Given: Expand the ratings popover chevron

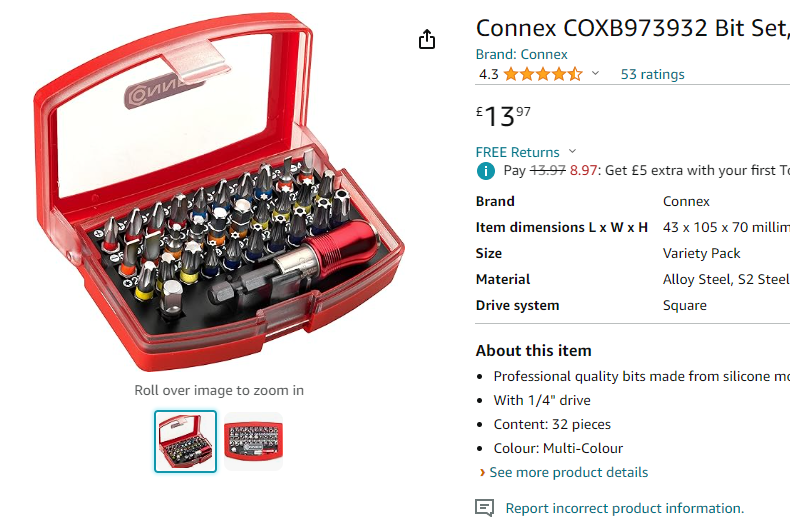Looking at the screenshot, I should 596,74.
